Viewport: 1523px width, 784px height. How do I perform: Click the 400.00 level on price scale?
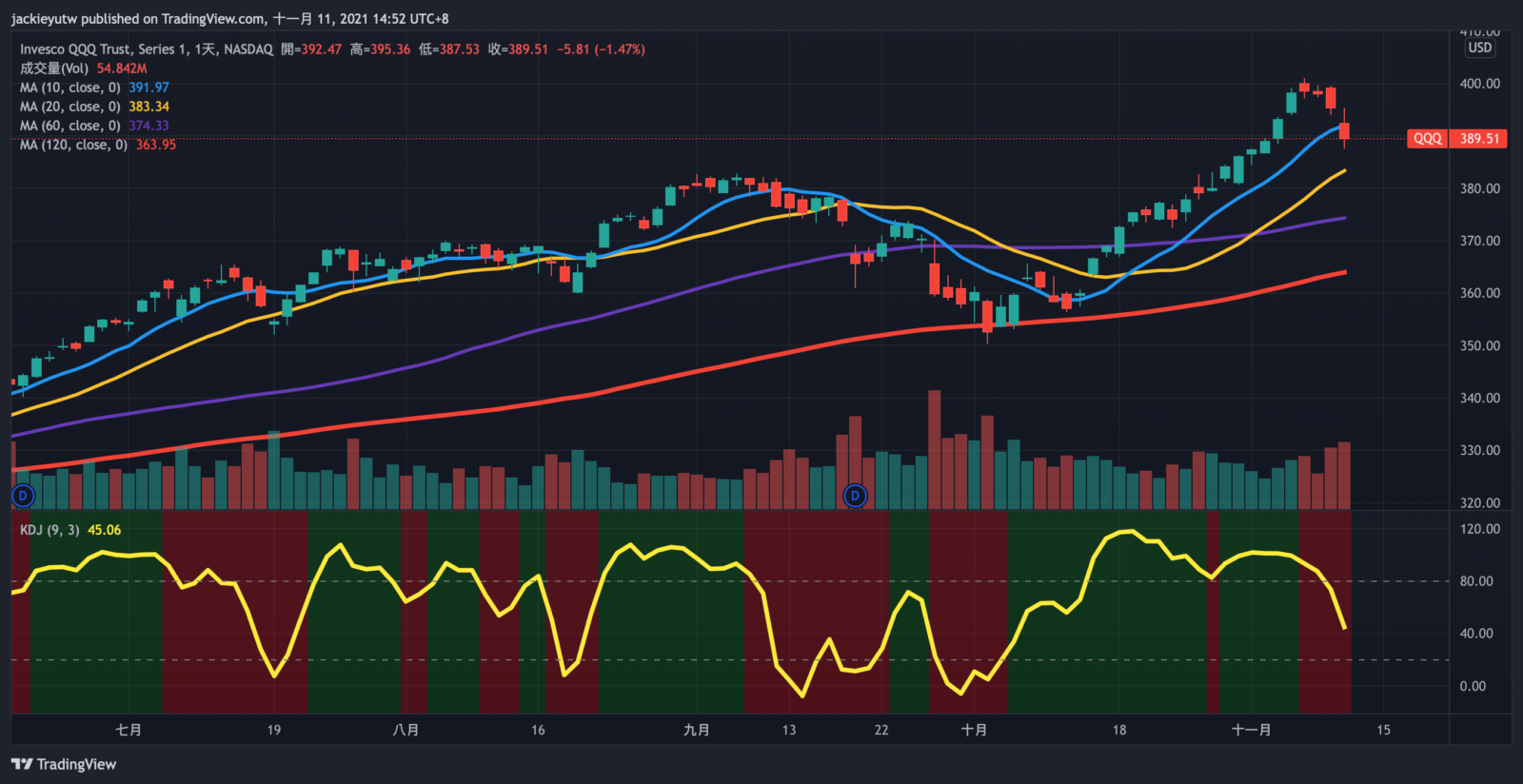(1479, 84)
